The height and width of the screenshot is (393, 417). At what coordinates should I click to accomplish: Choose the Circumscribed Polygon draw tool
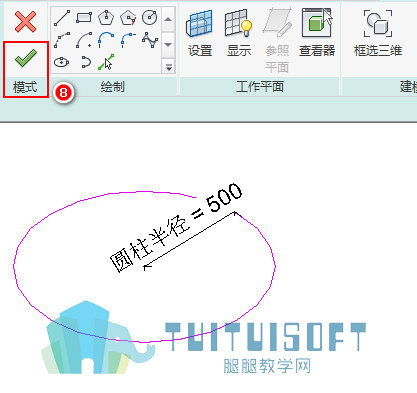coord(128,18)
